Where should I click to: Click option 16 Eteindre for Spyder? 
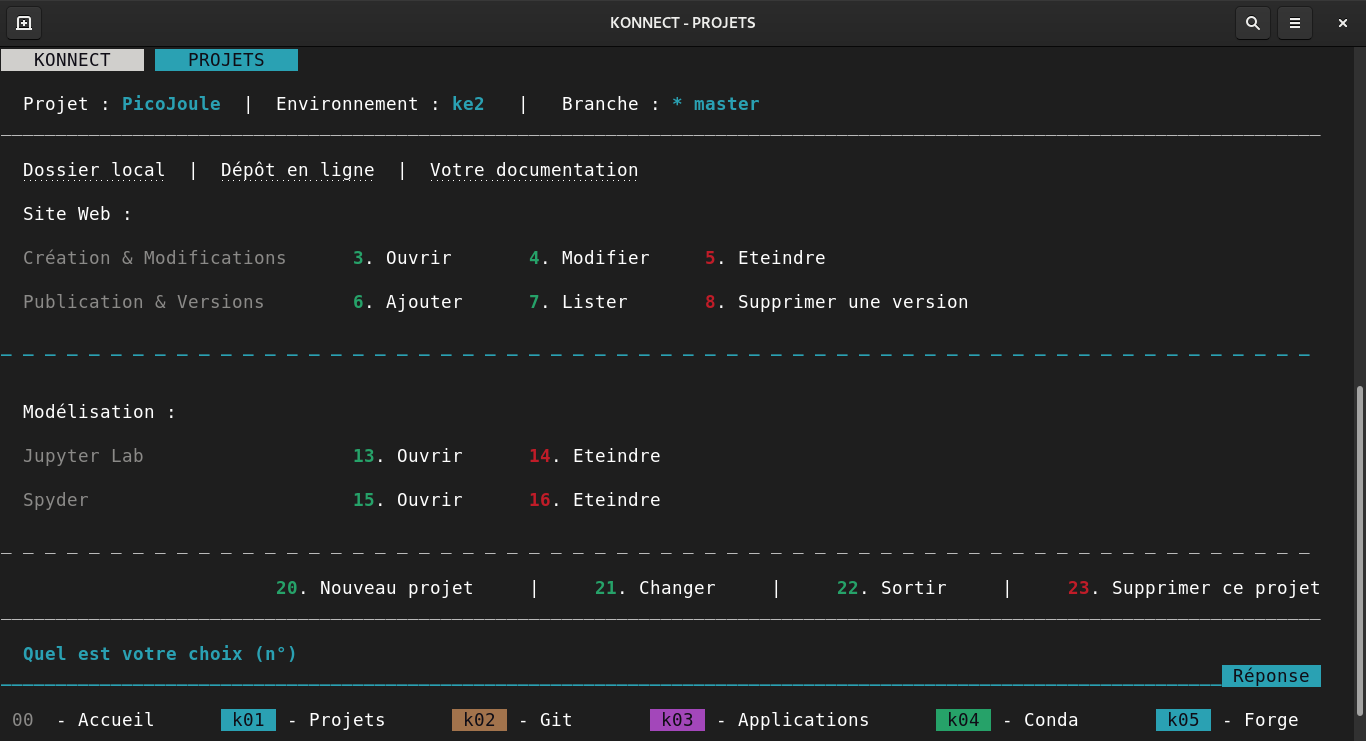pyautogui.click(x=595, y=500)
